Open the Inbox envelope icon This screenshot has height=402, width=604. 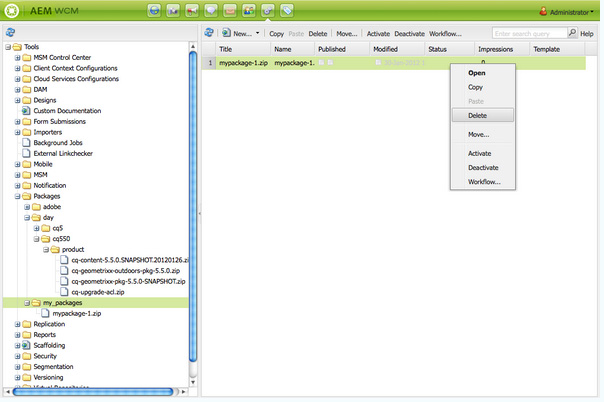coord(230,10)
